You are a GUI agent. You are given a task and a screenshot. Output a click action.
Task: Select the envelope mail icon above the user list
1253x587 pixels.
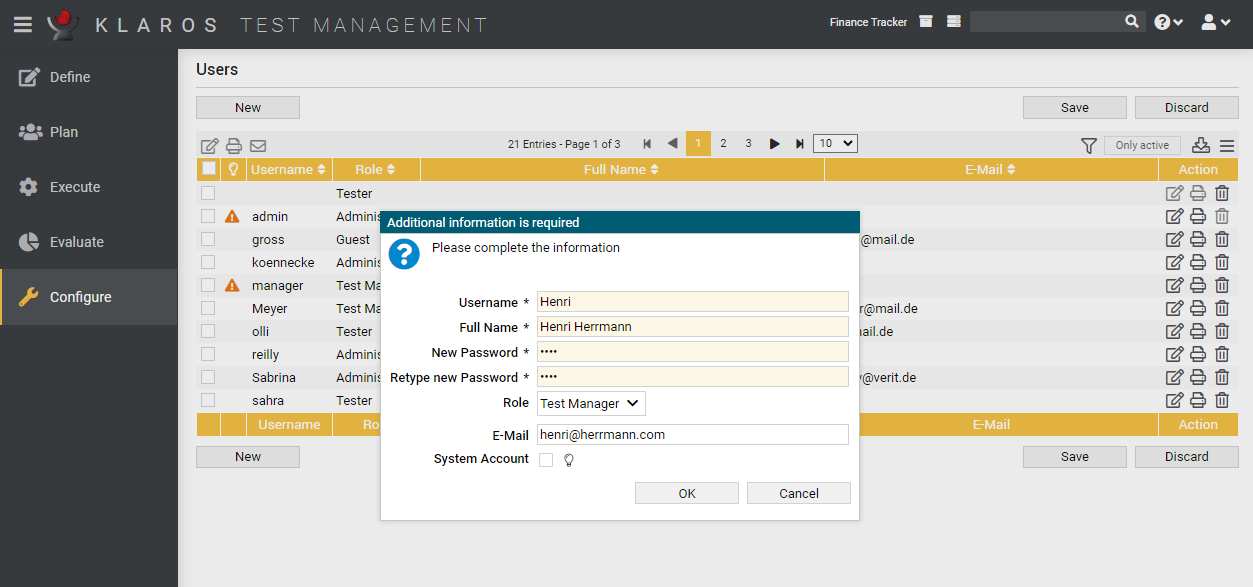(x=257, y=146)
